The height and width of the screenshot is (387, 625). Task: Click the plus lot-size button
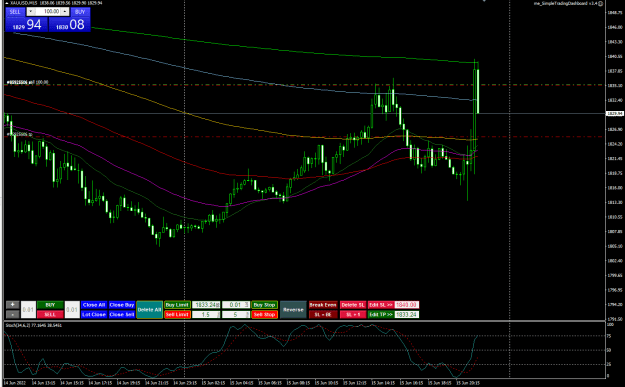12,305
